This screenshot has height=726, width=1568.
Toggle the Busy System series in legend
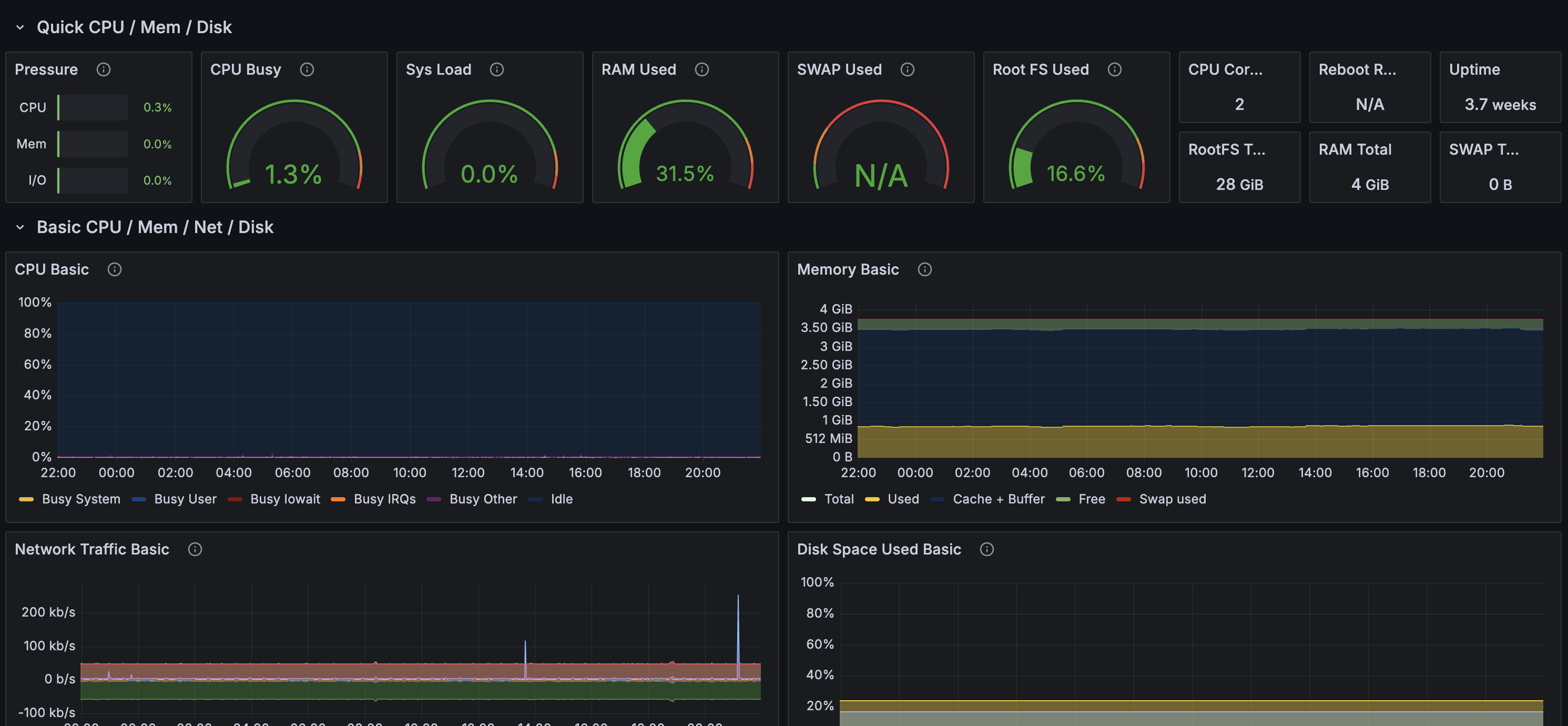pos(80,499)
